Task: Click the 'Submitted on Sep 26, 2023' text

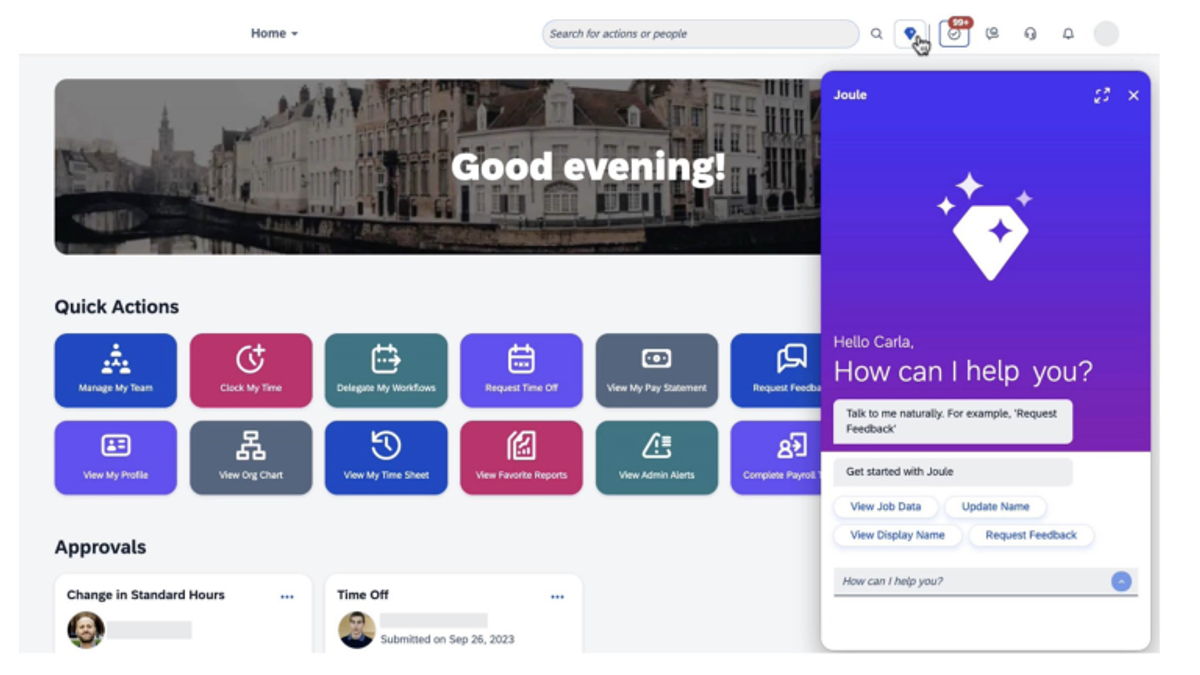Action: (447, 639)
